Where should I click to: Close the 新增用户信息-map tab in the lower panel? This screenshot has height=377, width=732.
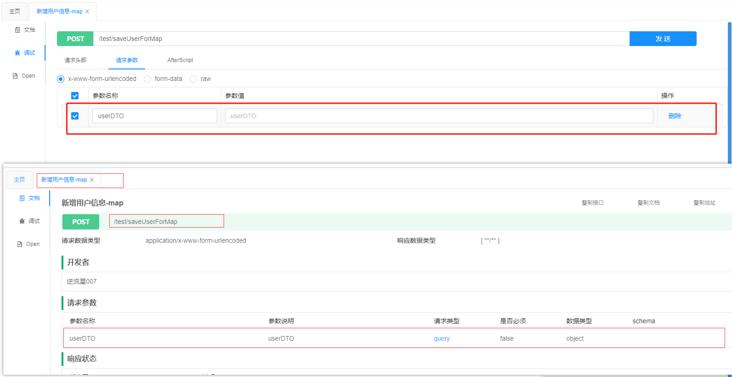pyautogui.click(x=92, y=180)
